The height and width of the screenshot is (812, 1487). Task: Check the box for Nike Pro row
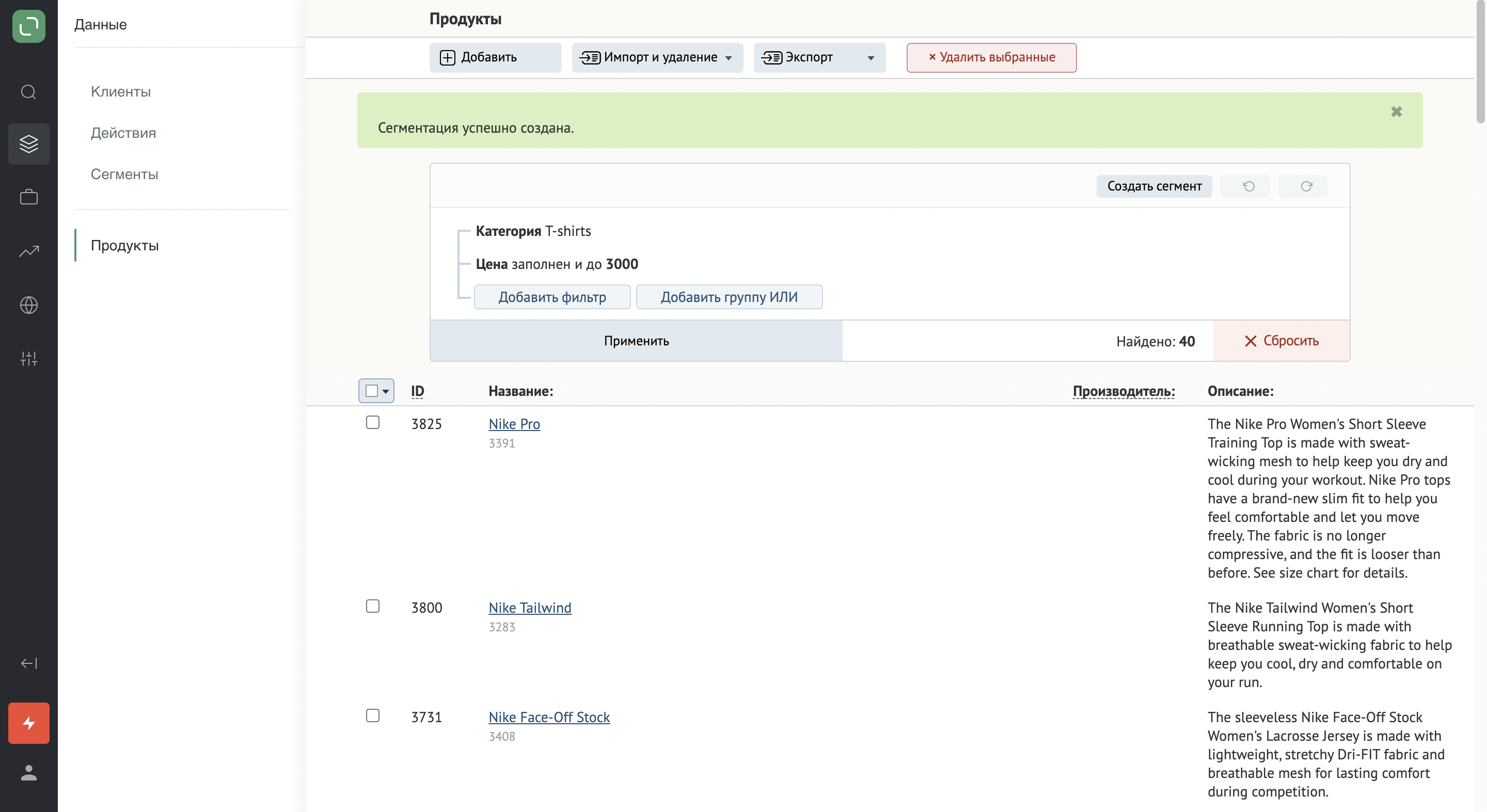372,422
